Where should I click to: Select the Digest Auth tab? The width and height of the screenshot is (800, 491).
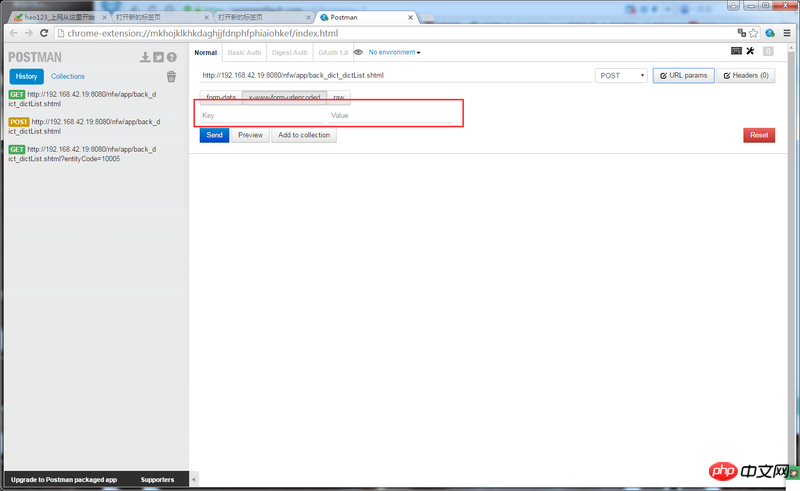coord(290,53)
